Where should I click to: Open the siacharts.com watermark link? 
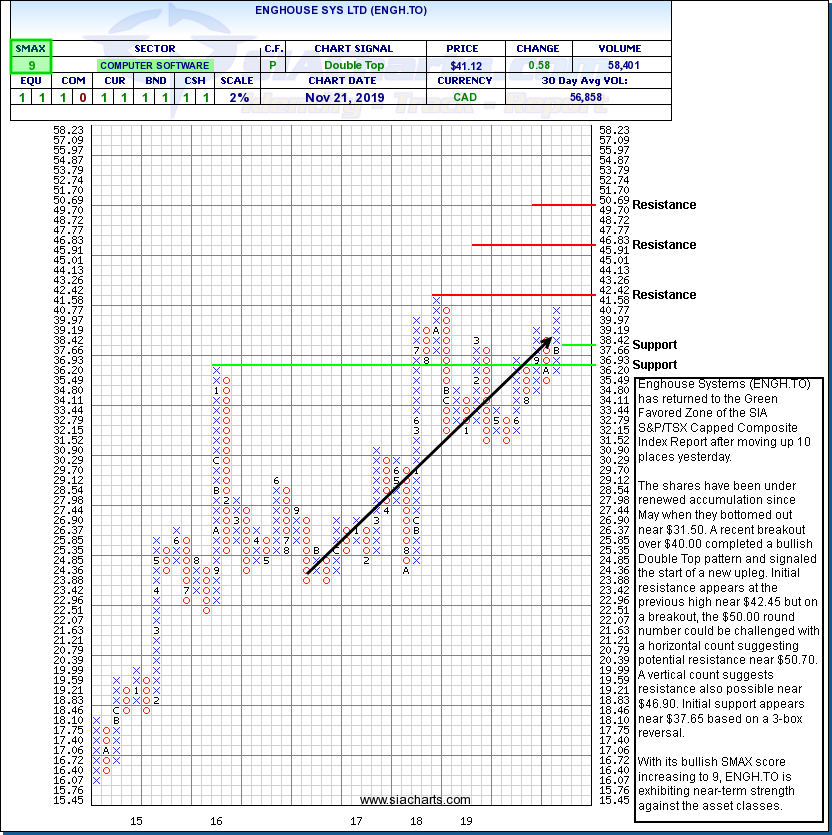point(415,800)
